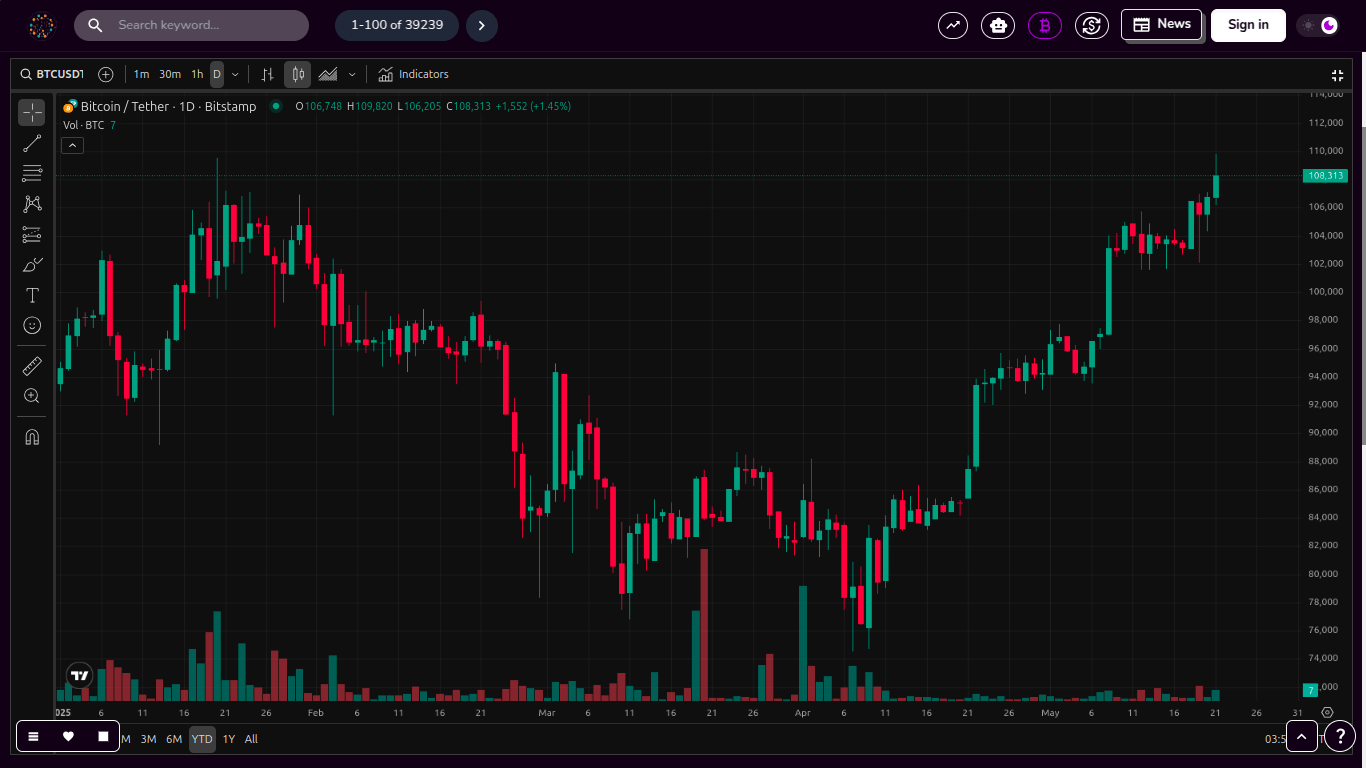Open the News button
The width and height of the screenshot is (1366, 768).
(x=1161, y=25)
